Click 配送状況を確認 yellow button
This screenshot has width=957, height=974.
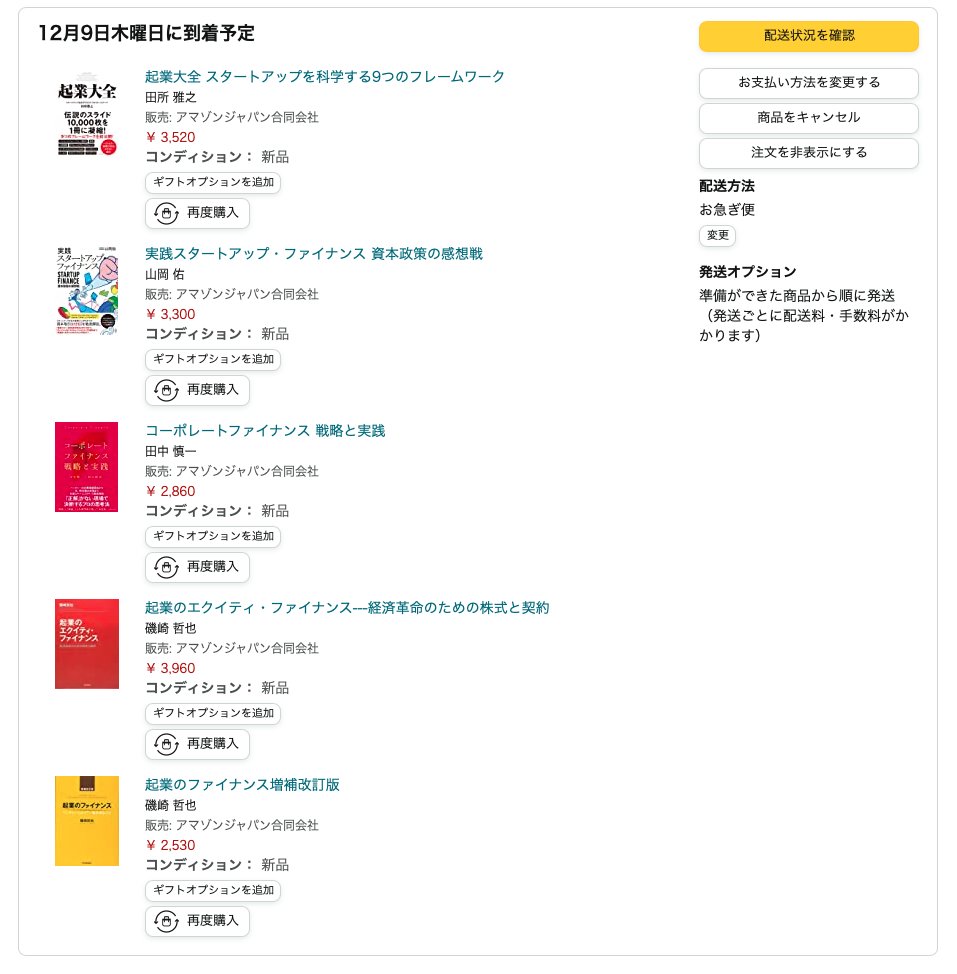(x=809, y=36)
